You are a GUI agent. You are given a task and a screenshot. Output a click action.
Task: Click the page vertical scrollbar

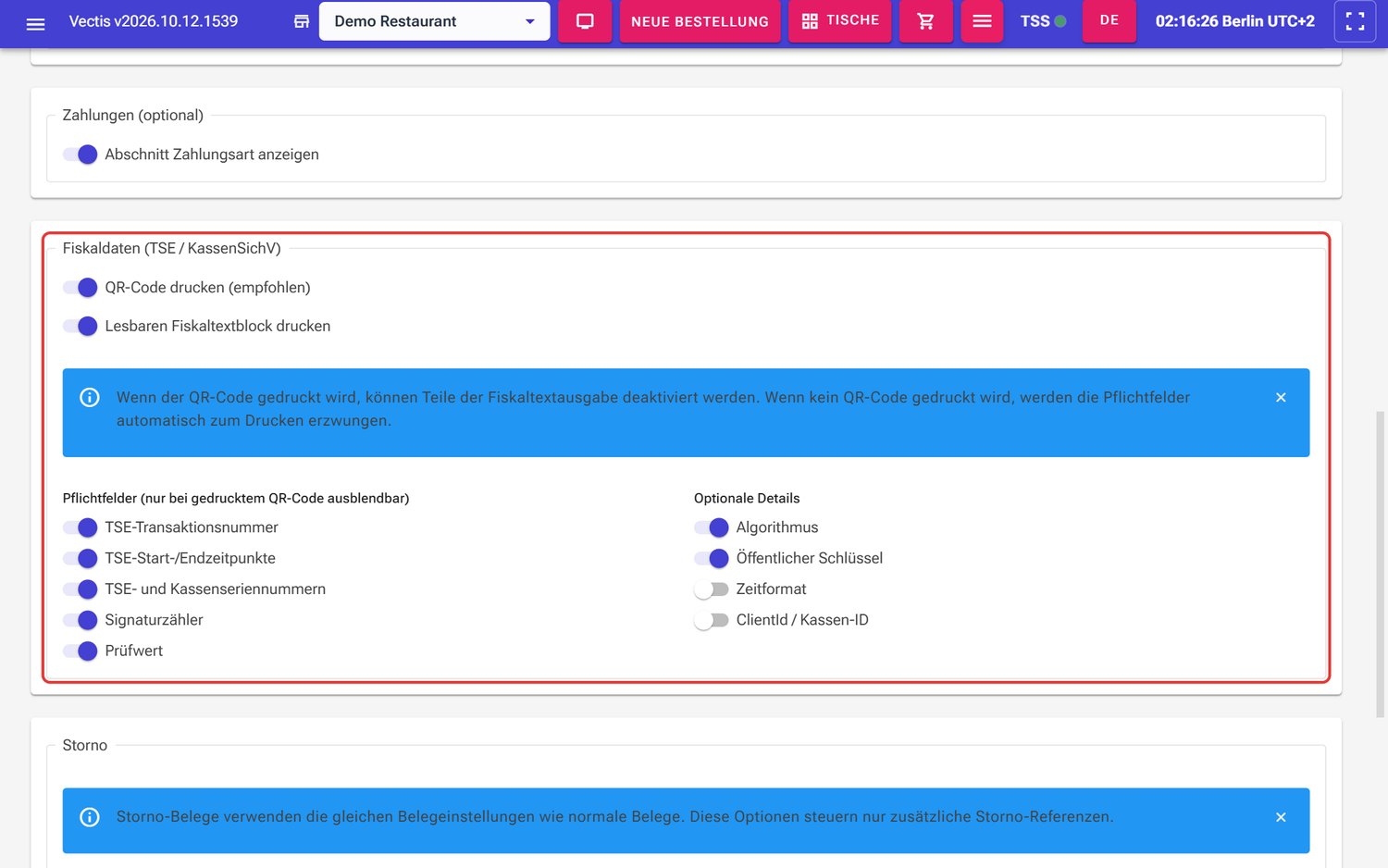[x=1381, y=564]
